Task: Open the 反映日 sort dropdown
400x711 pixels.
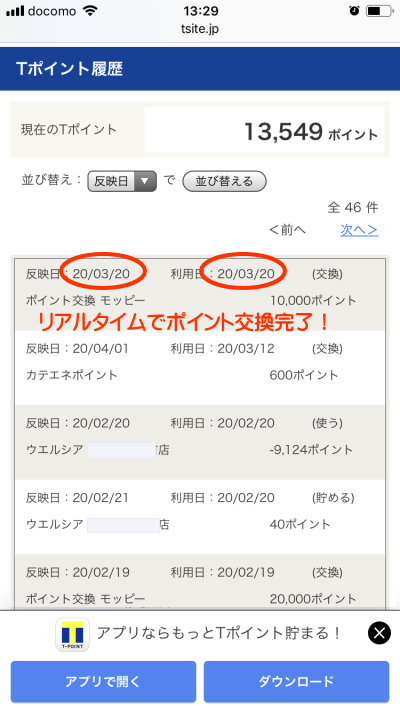Action: pyautogui.click(x=122, y=181)
